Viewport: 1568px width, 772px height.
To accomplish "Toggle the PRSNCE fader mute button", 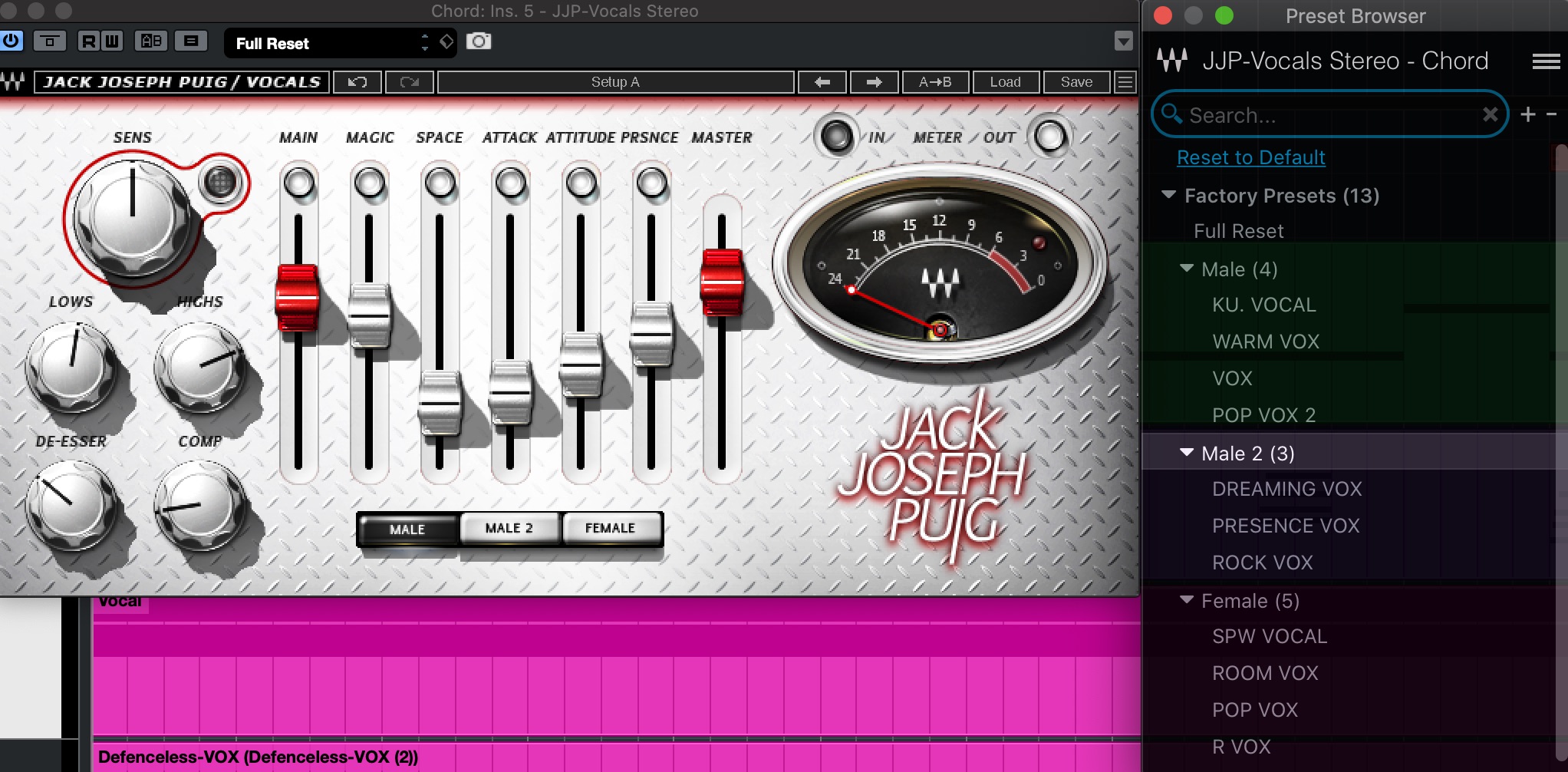I will click(x=652, y=183).
